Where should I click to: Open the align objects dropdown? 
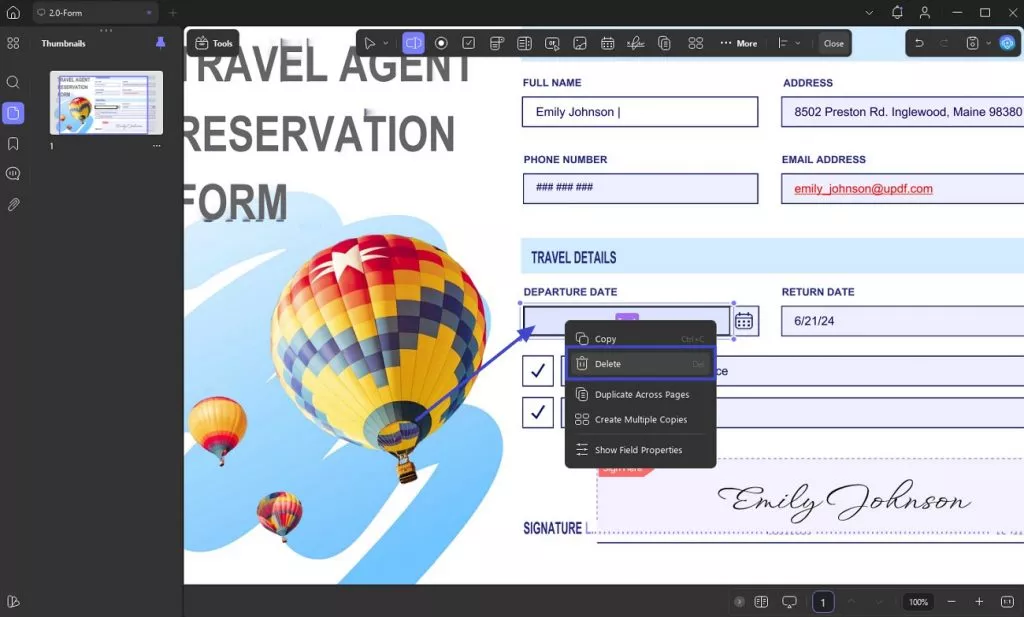click(x=789, y=43)
